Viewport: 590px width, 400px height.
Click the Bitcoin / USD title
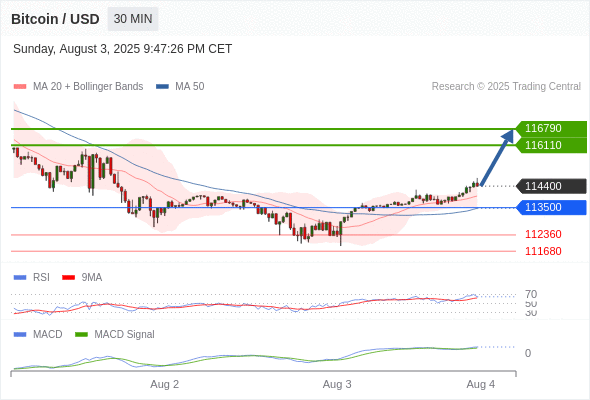coord(55,19)
